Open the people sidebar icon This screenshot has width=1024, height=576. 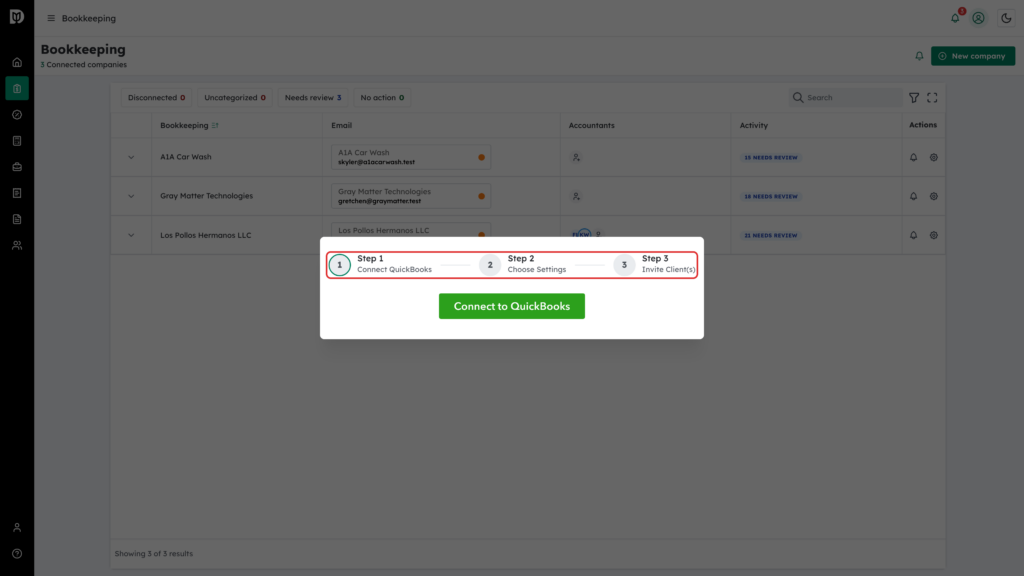point(17,246)
